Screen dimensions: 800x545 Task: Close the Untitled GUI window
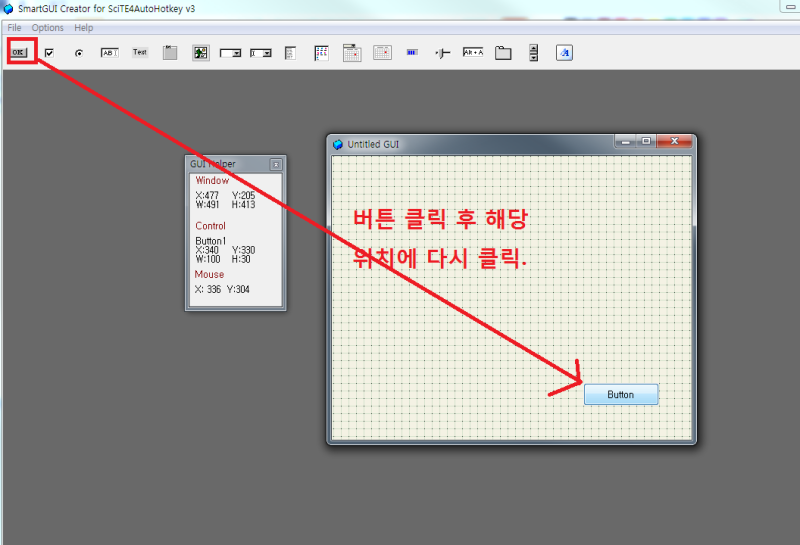(x=674, y=141)
